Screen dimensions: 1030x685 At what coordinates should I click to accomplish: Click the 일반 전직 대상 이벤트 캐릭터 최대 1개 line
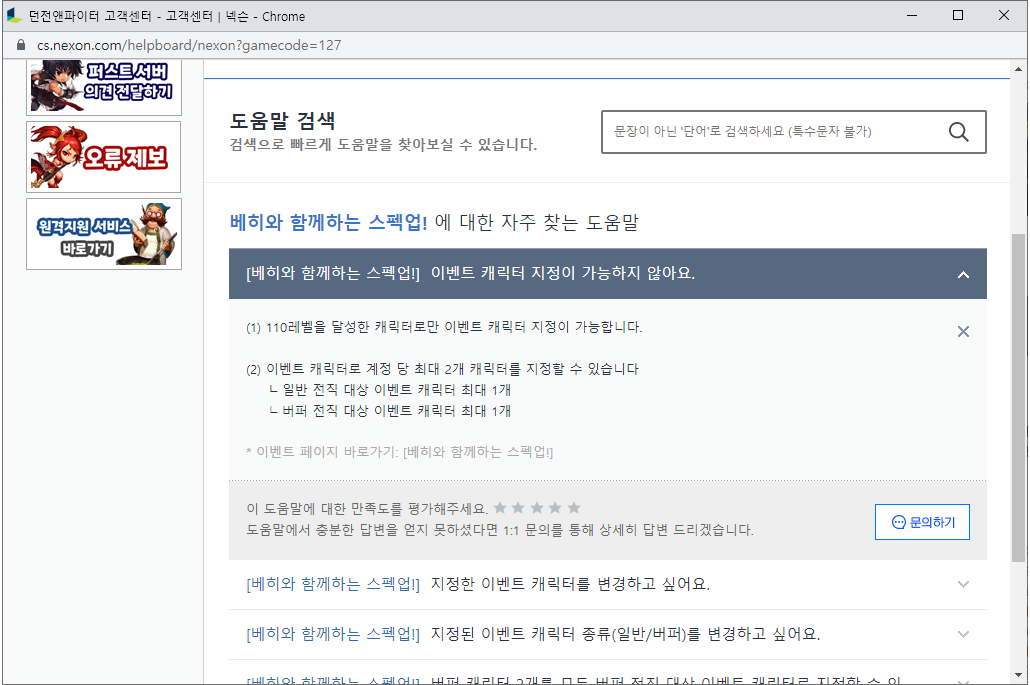tap(390, 390)
